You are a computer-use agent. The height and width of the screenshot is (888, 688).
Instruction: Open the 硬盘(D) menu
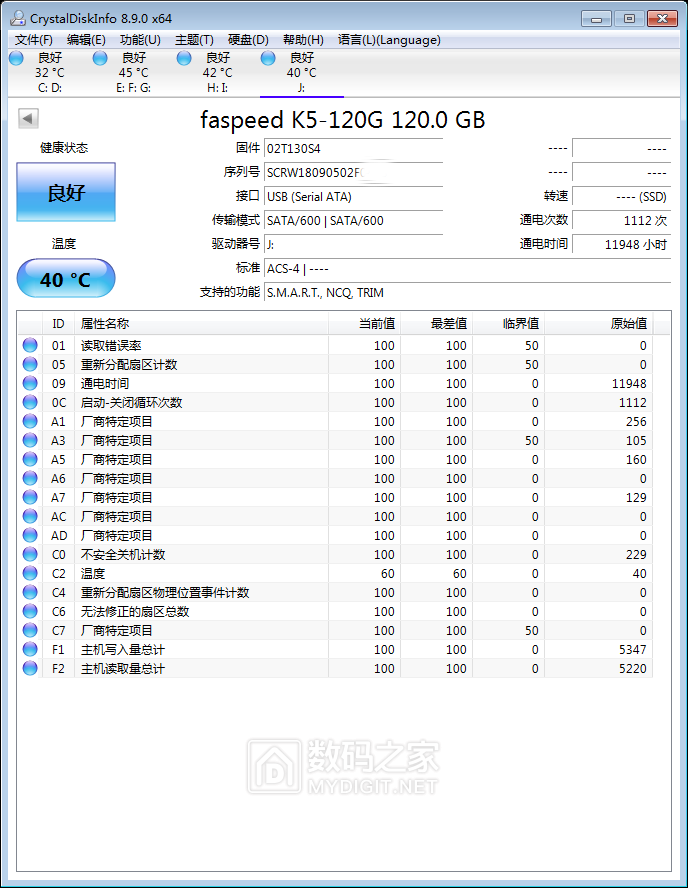(248, 40)
